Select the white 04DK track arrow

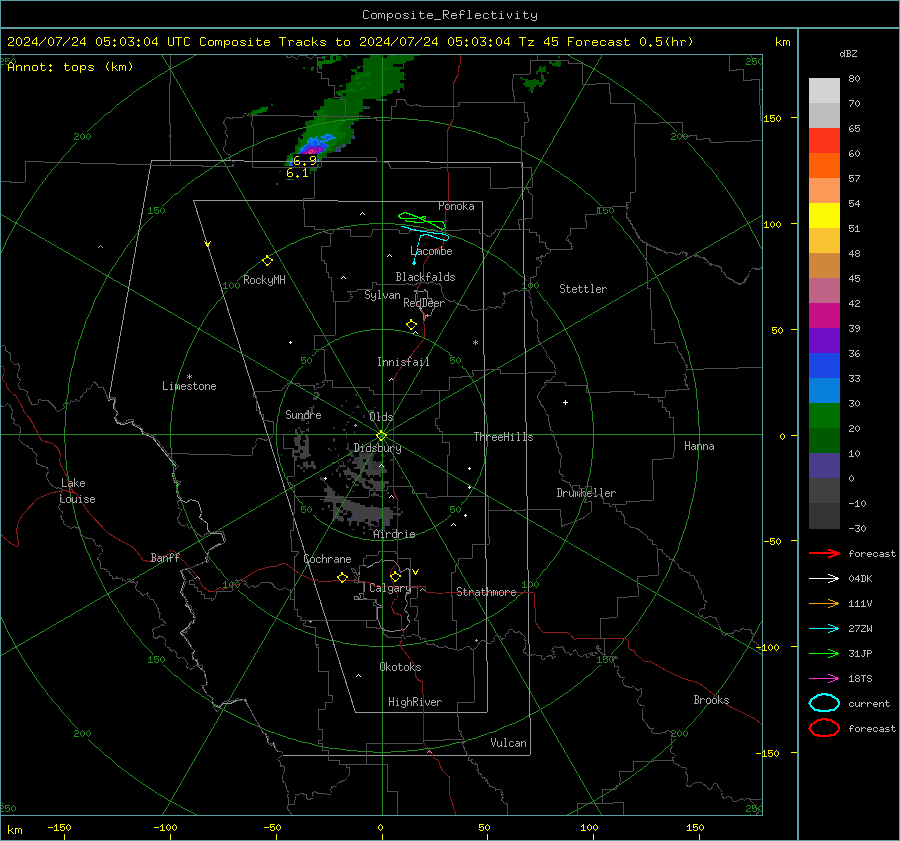(x=824, y=579)
